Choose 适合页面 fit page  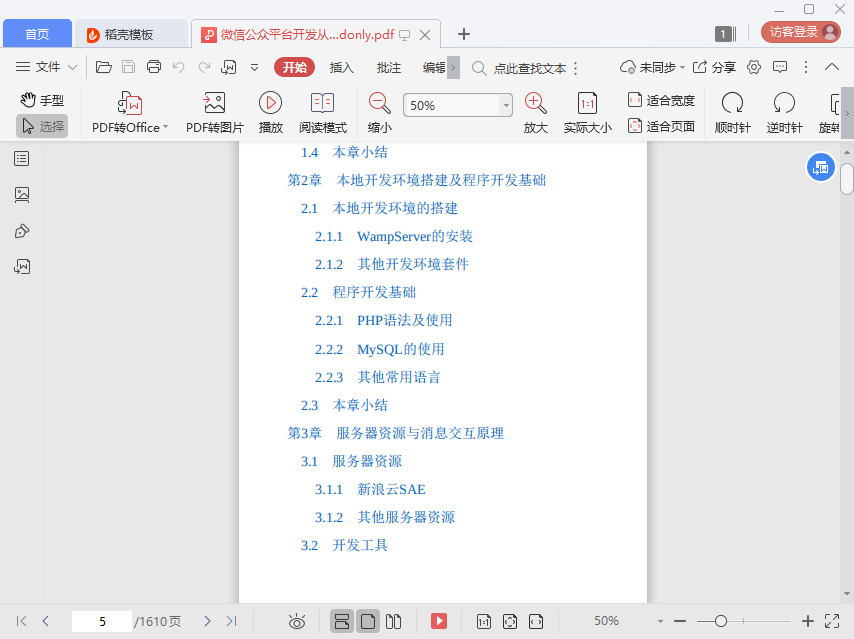[661, 126]
